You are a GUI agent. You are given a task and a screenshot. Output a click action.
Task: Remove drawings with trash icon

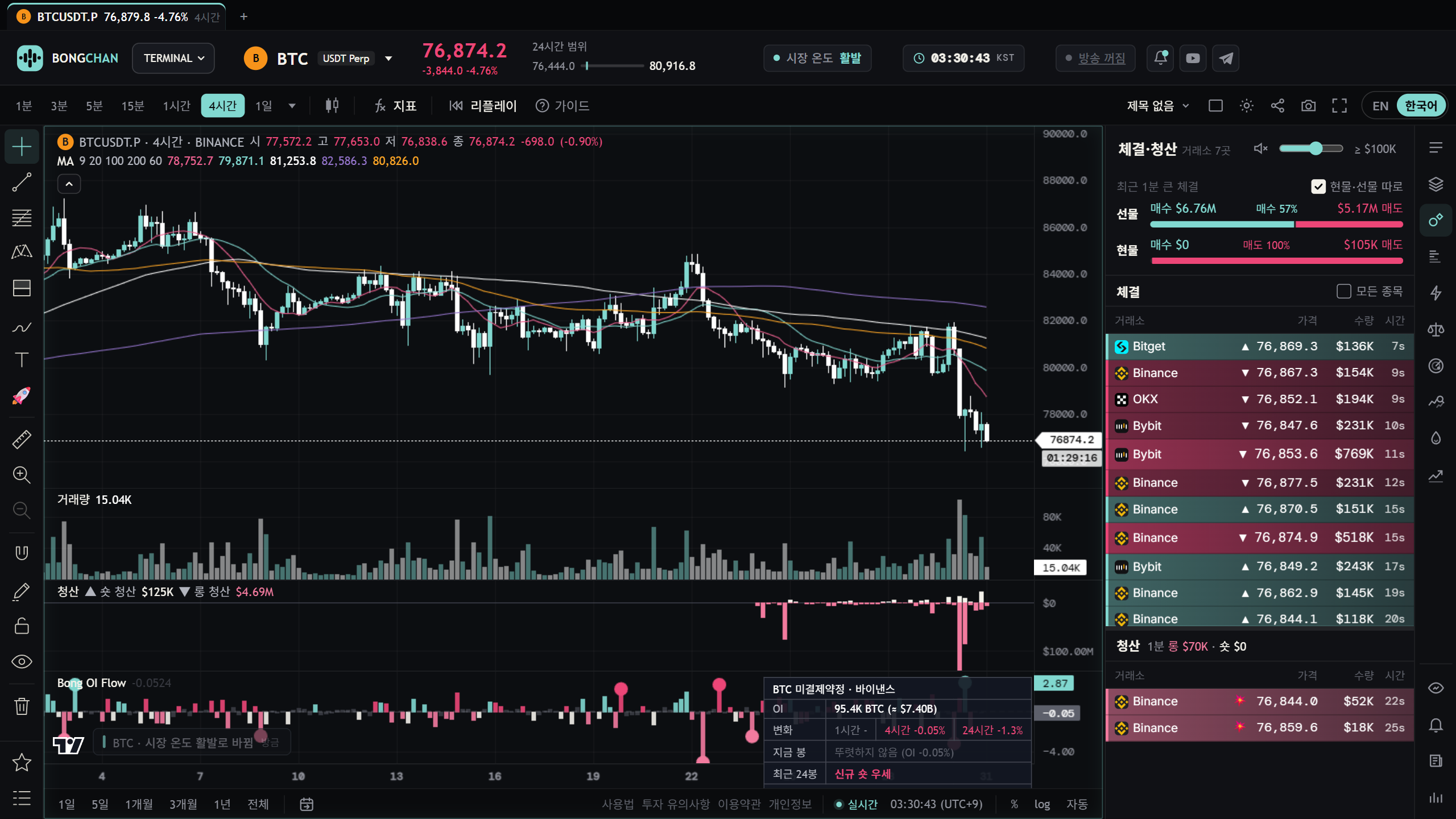click(22, 706)
